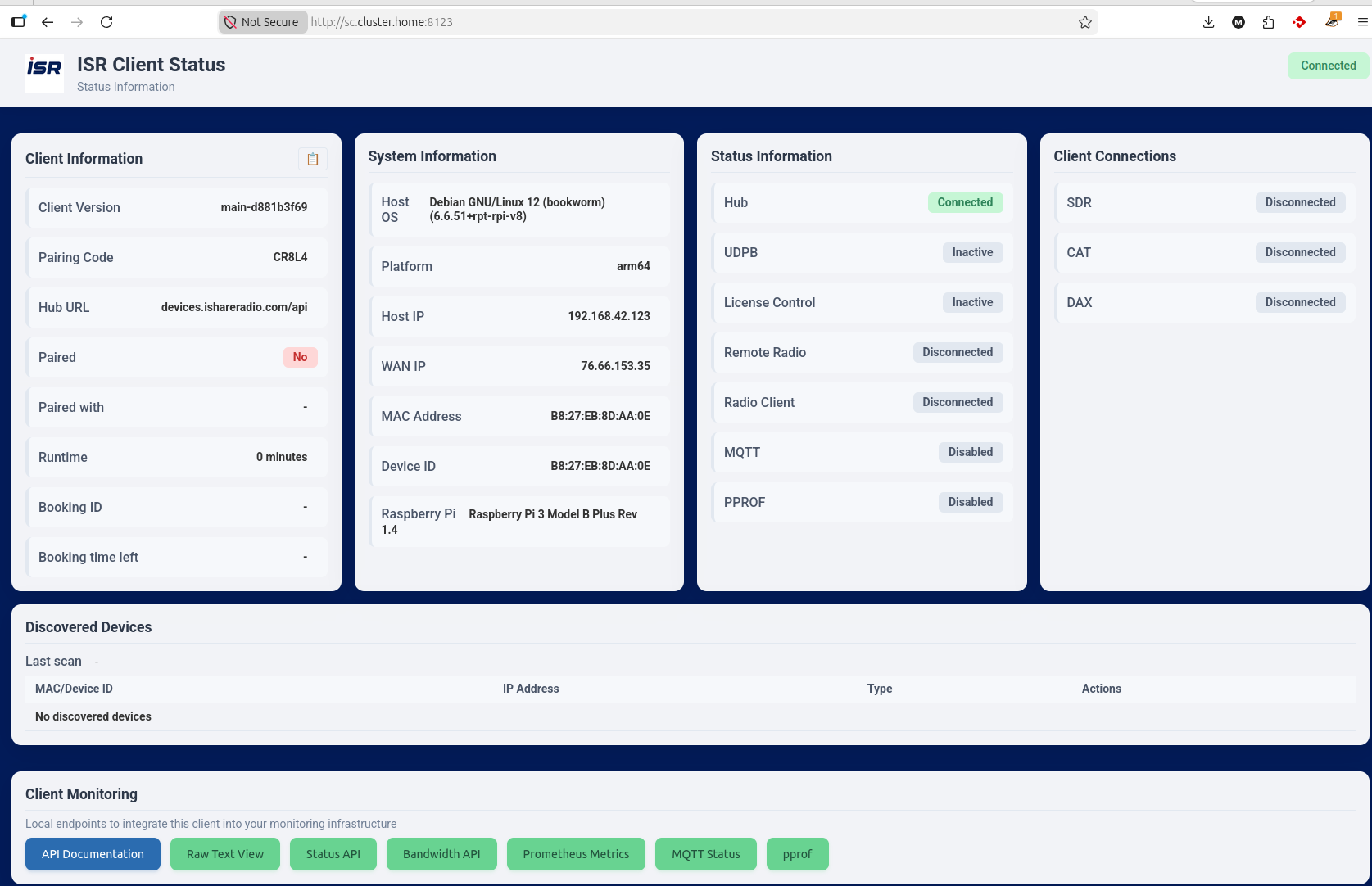This screenshot has width=1372, height=886.
Task: Toggle the browser sidebar icon
Action: click(18, 22)
